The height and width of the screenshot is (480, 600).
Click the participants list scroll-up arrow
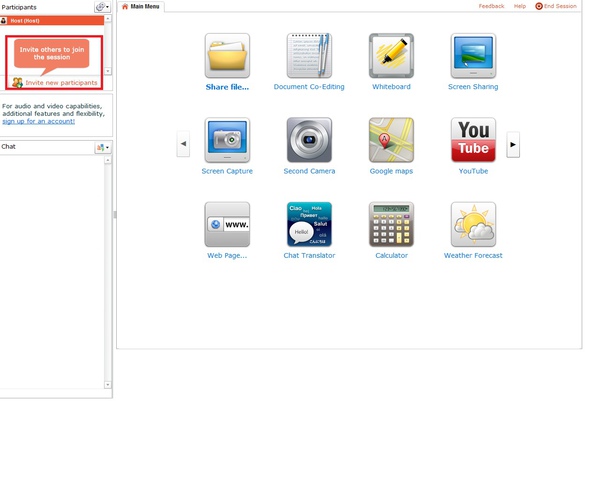coord(108,19)
